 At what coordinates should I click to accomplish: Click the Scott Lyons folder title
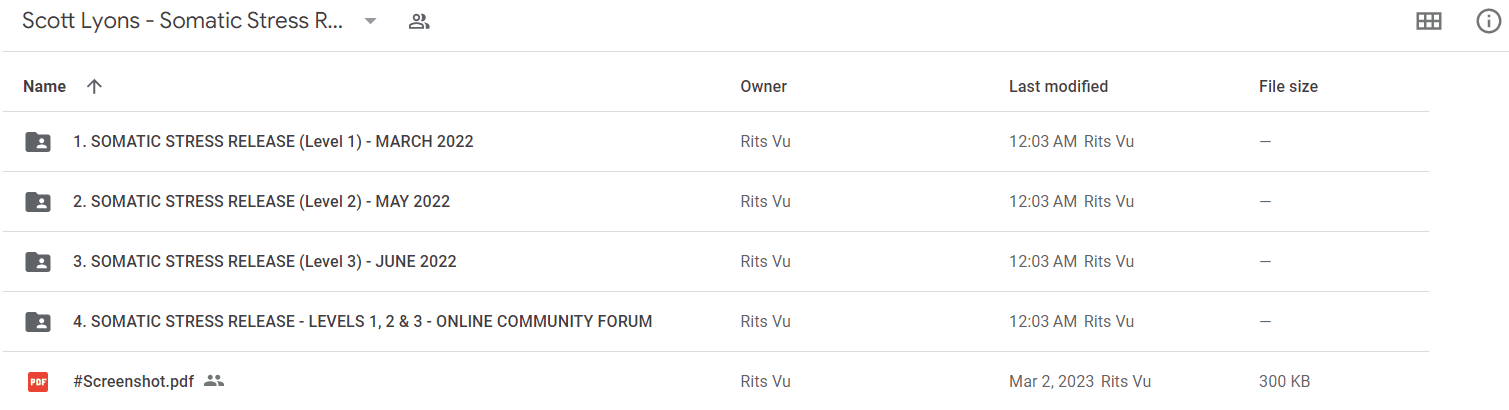coord(183,22)
